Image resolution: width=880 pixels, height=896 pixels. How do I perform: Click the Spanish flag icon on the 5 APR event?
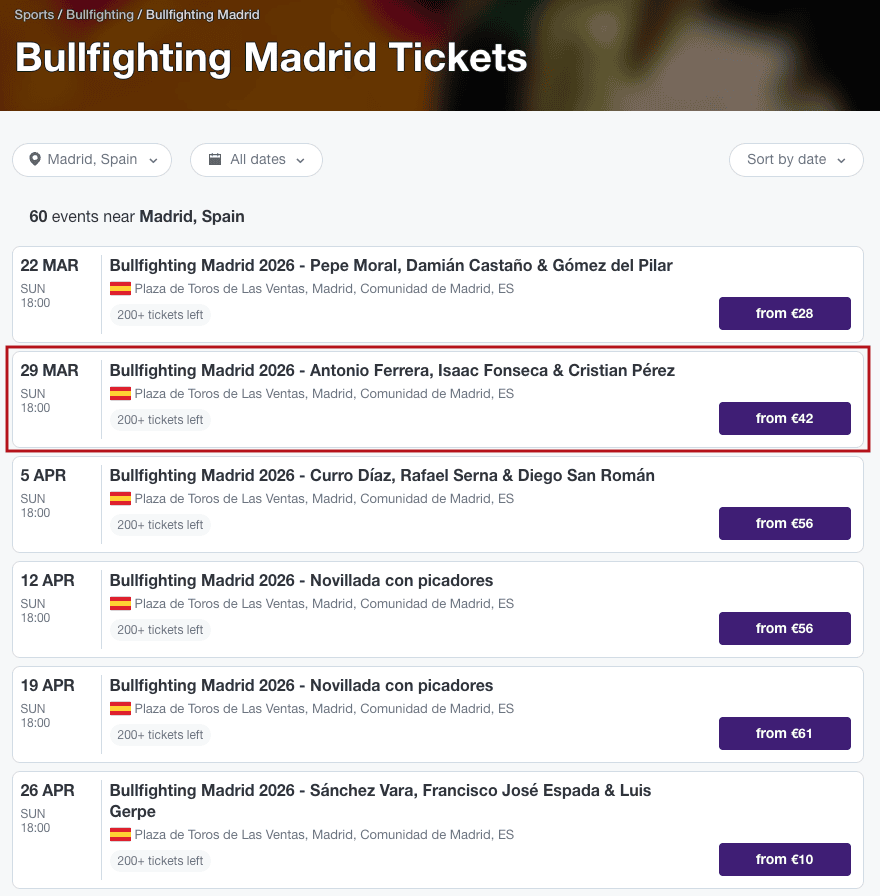tap(121, 499)
